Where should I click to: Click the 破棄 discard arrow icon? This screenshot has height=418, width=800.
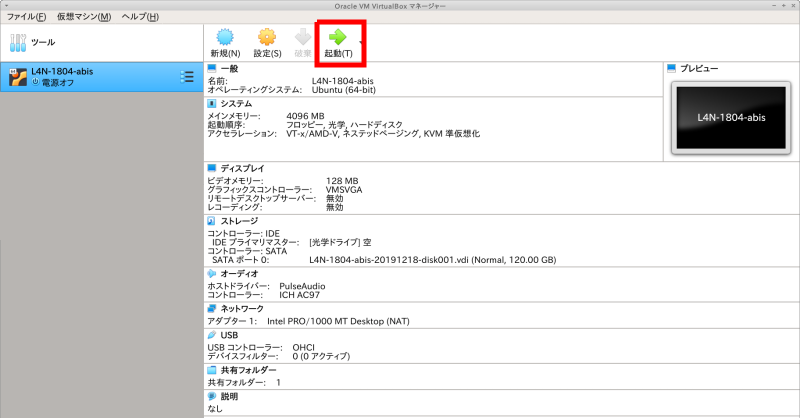(303, 37)
